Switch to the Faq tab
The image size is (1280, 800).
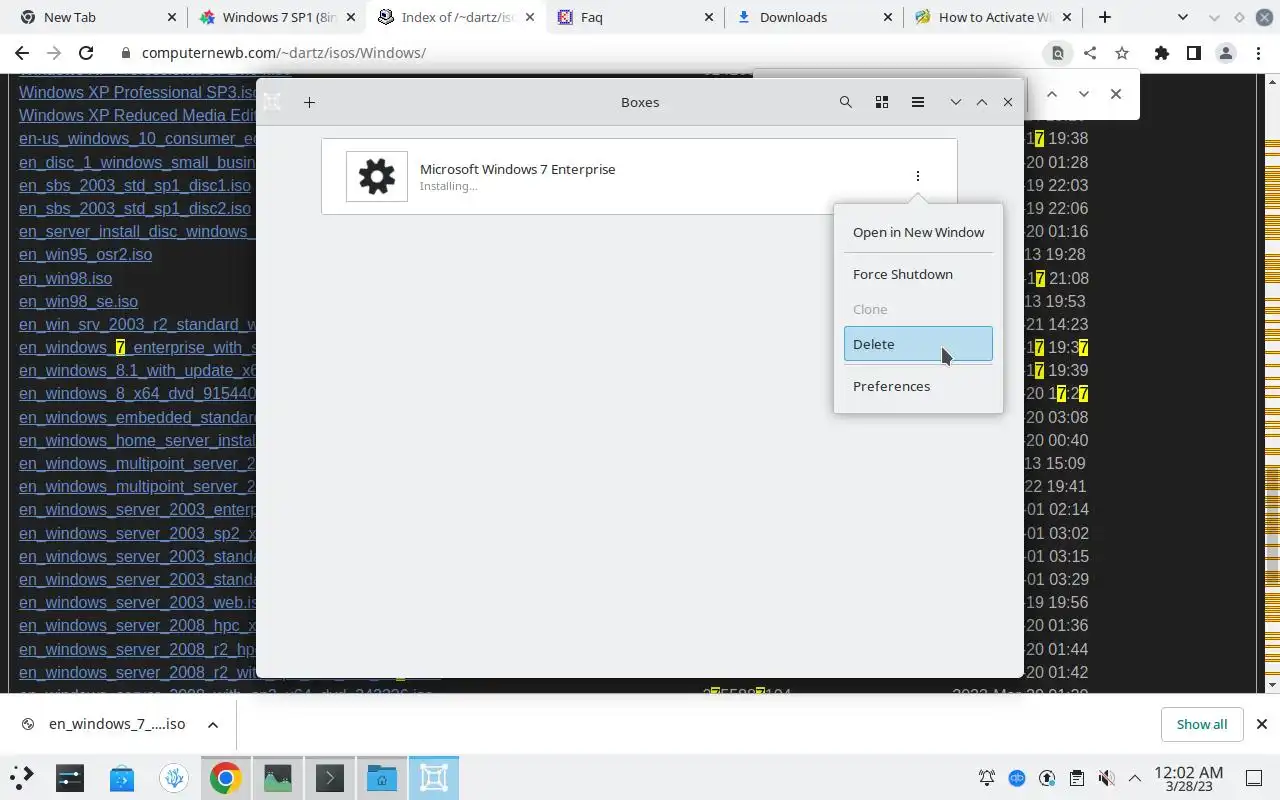pyautogui.click(x=636, y=17)
